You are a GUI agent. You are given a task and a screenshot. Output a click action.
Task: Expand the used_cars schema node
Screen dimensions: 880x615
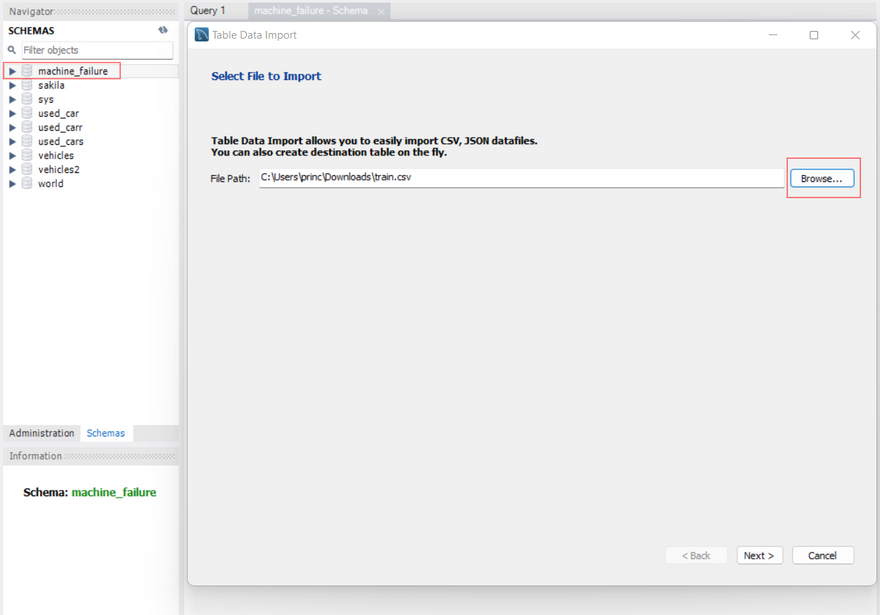(x=12, y=141)
